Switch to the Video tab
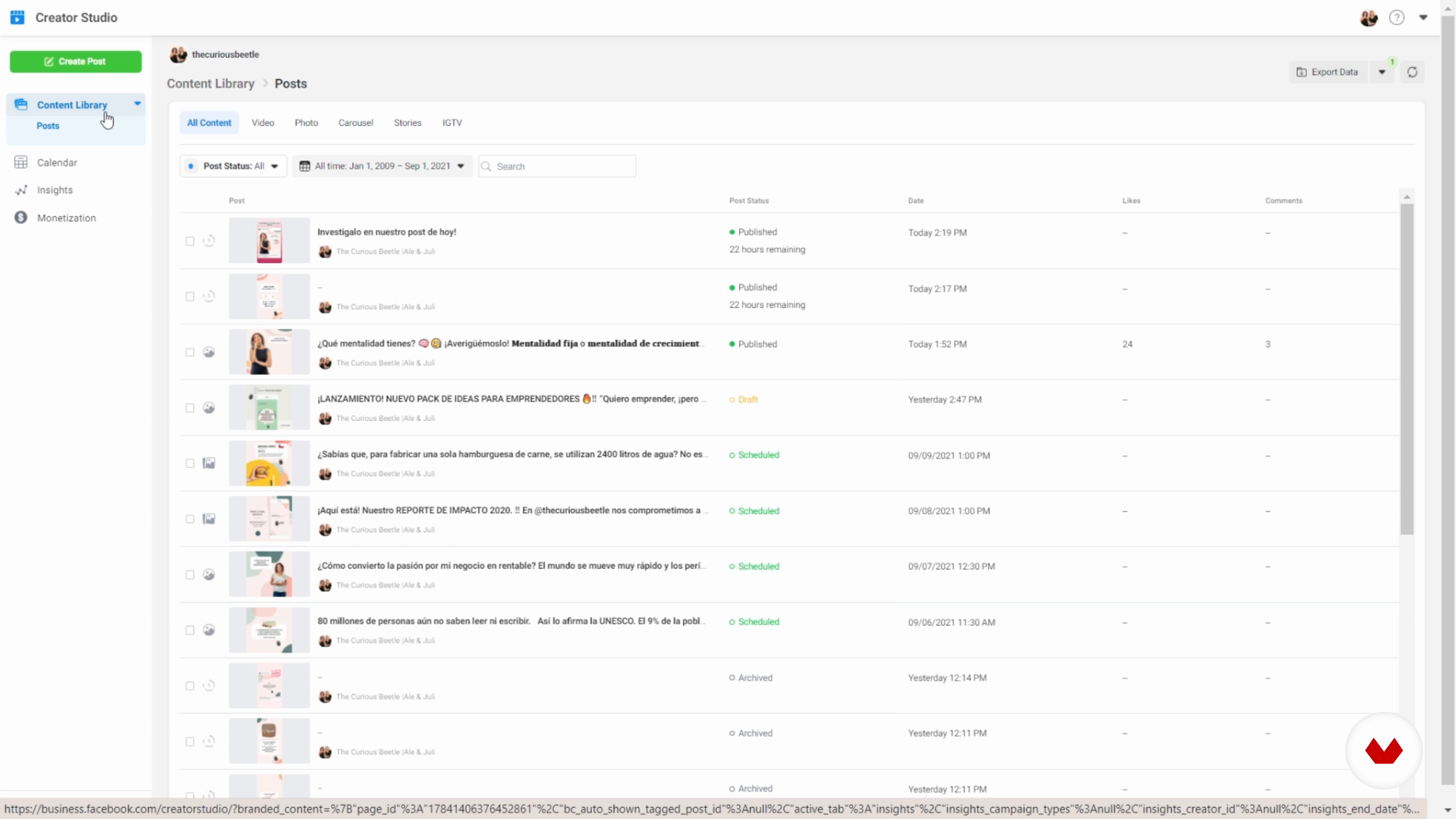Screen dimensions: 1456x819 click(x=263, y=122)
